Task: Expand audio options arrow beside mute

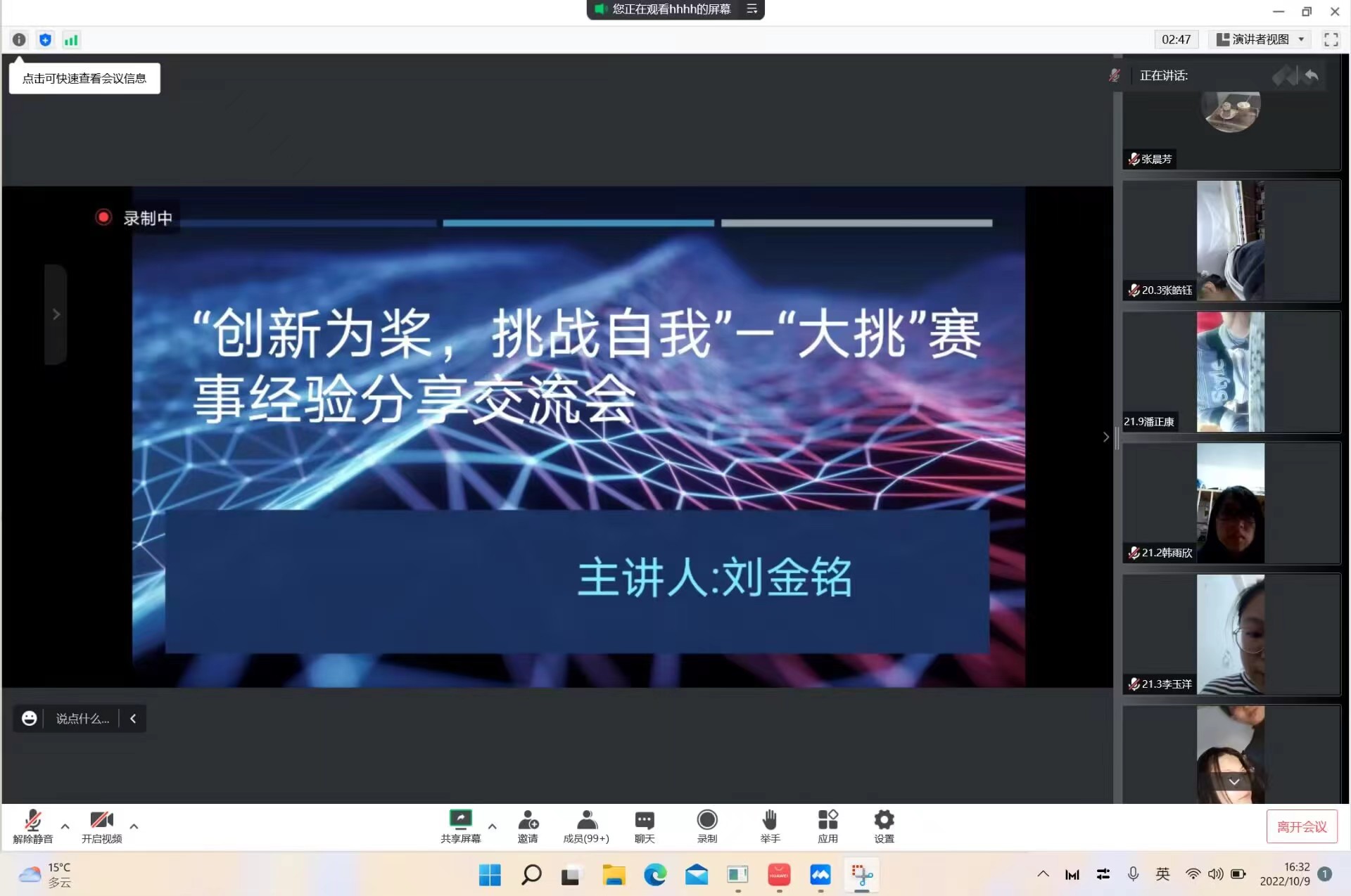Action: coord(65,826)
